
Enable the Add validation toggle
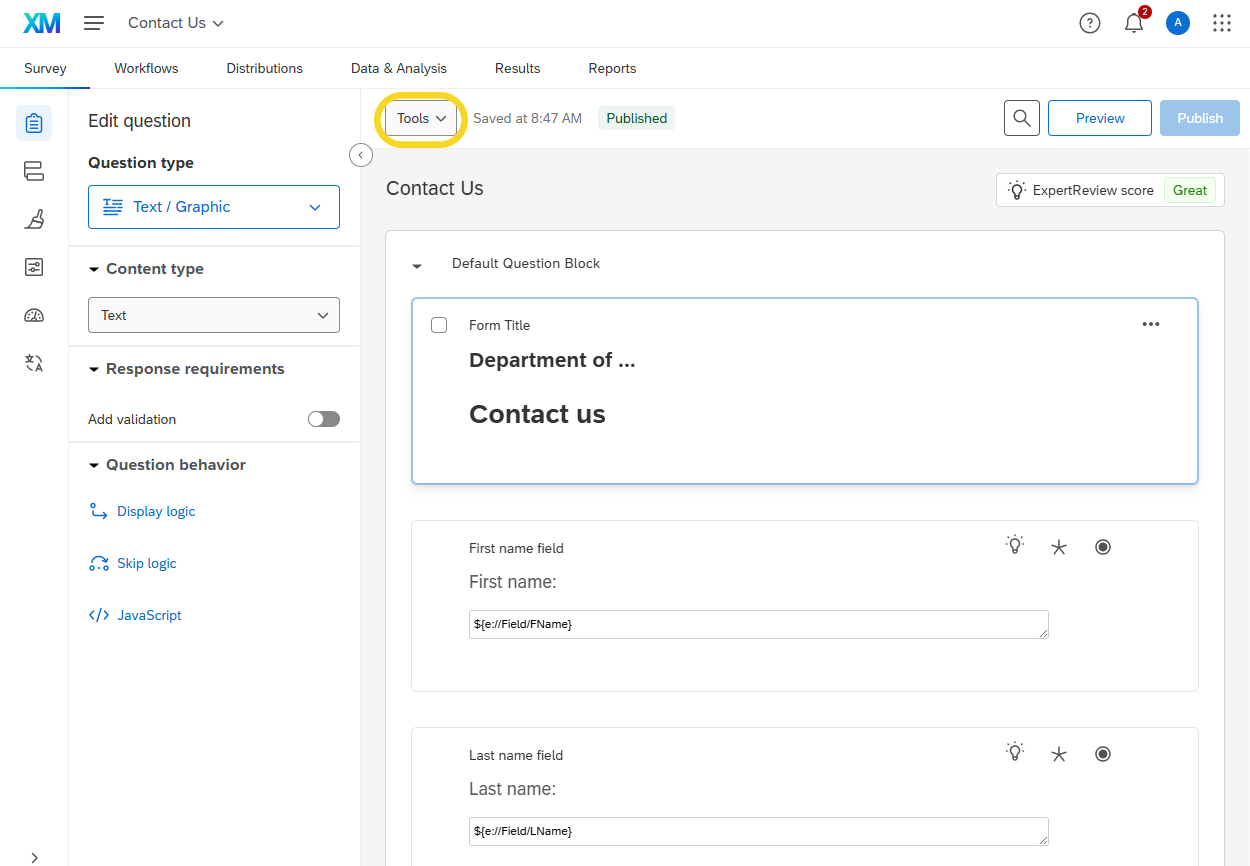(323, 419)
